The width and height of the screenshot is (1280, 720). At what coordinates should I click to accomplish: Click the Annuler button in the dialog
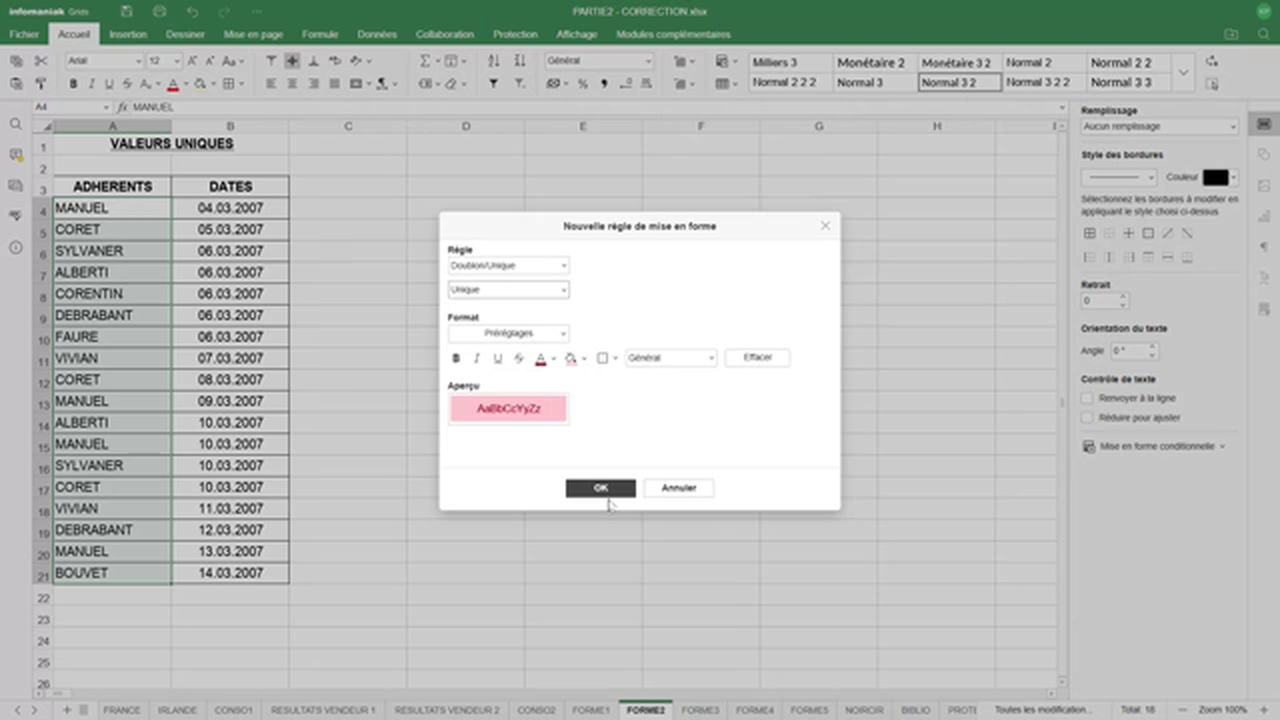(x=679, y=488)
